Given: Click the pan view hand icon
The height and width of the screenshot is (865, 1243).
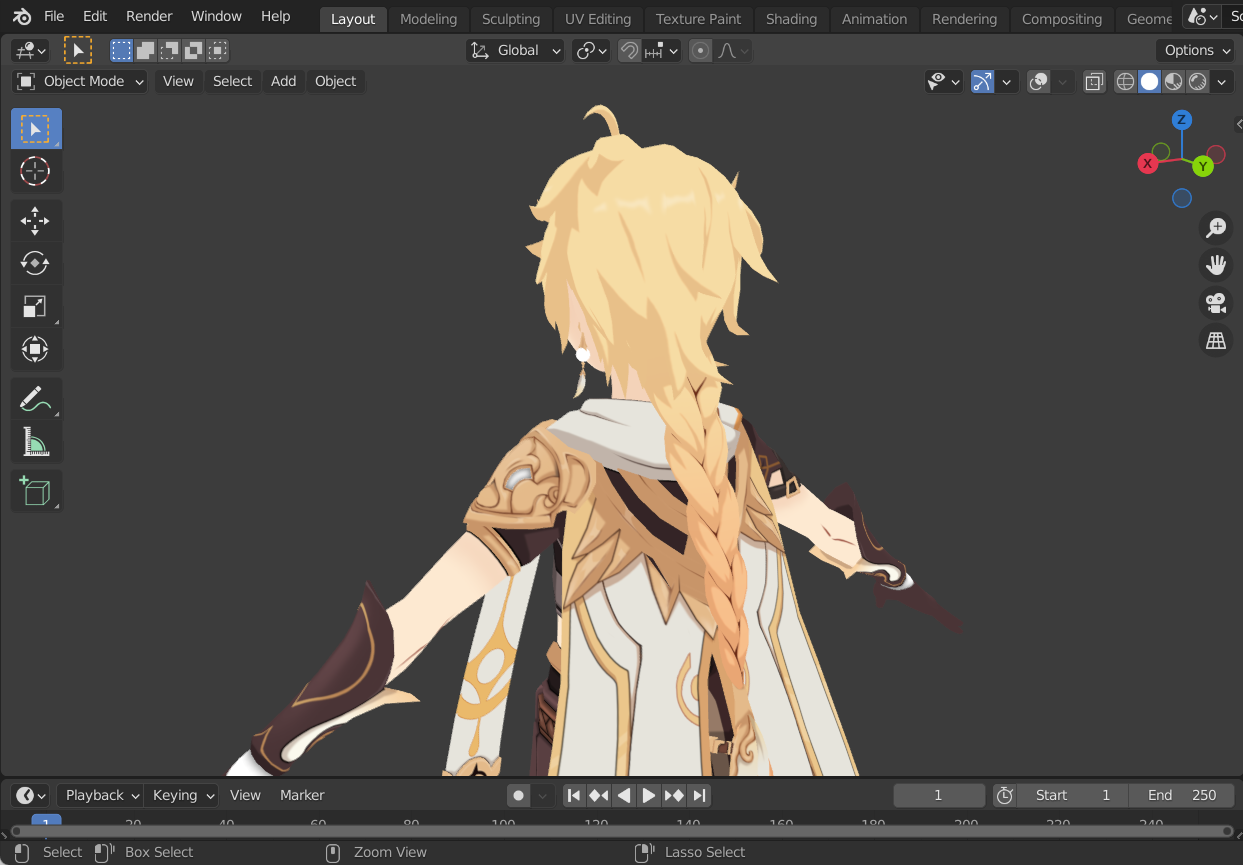Looking at the screenshot, I should (x=1216, y=265).
